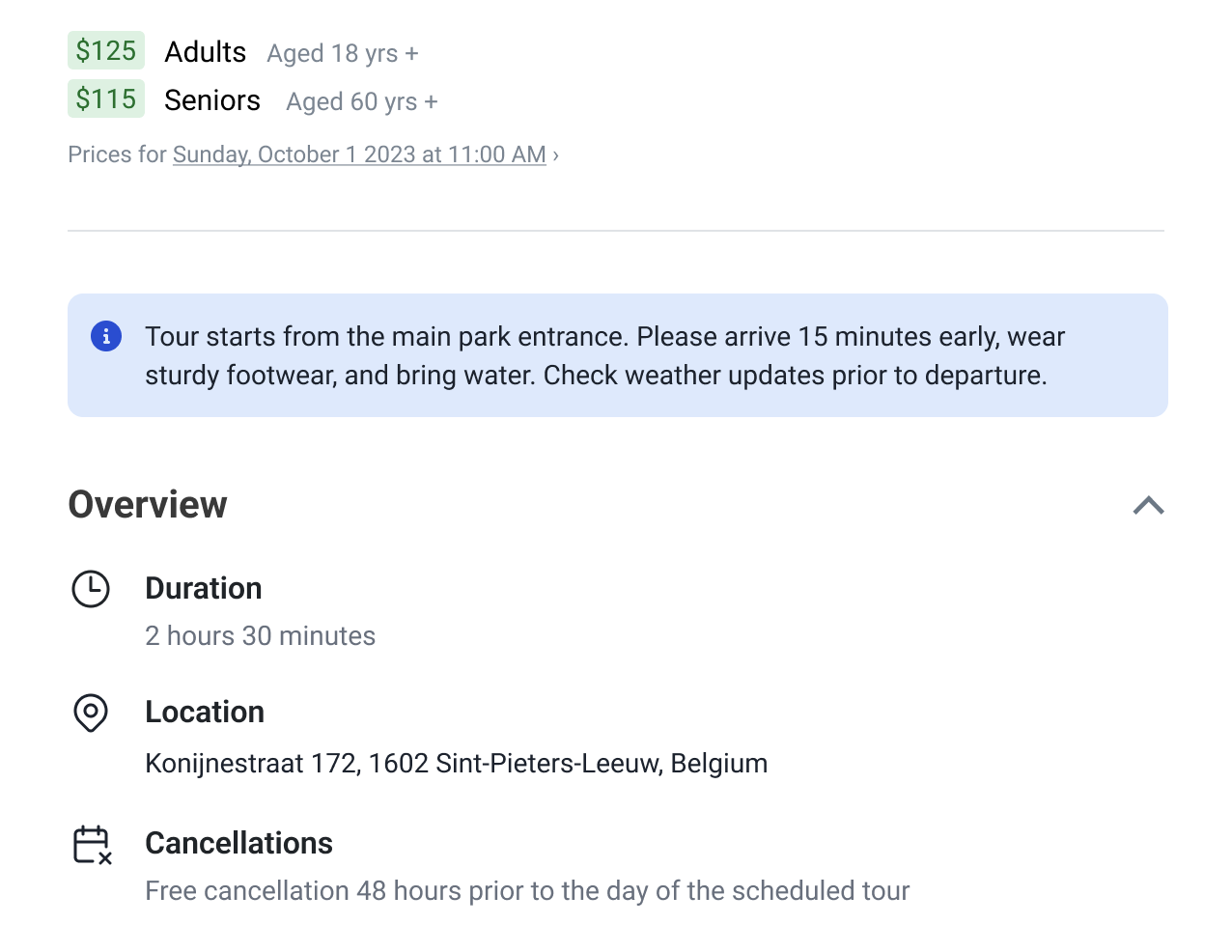Viewport: 1232px width, 952px height.
Task: Collapse the Overview section with the chevron
Action: (x=1148, y=505)
